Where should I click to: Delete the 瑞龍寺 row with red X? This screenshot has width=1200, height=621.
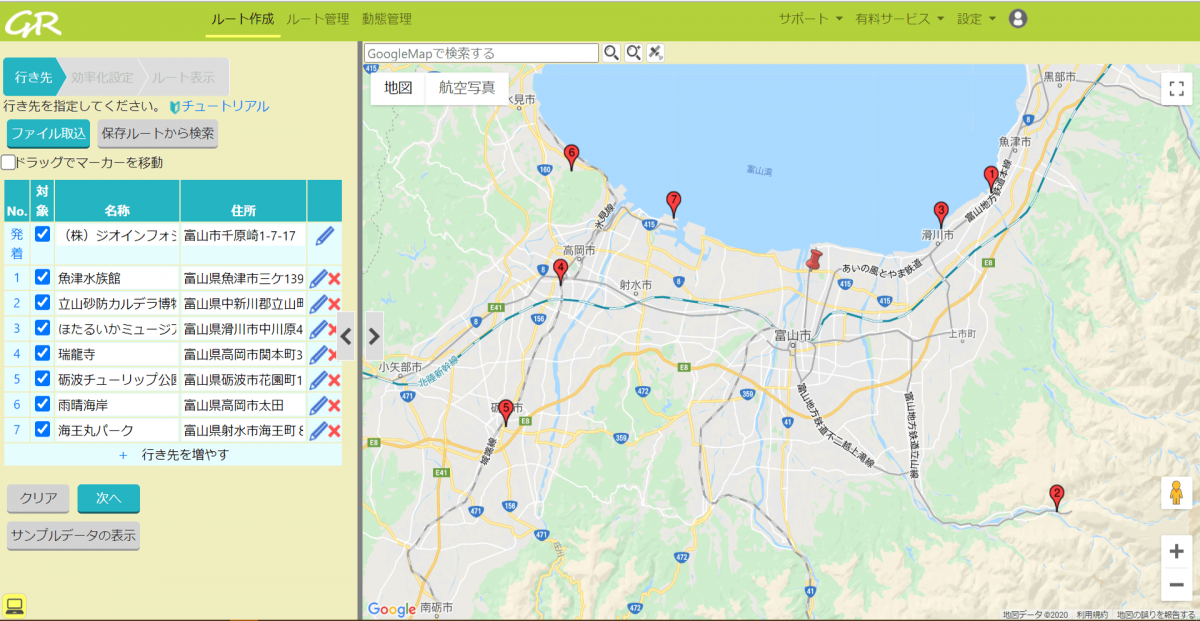pyautogui.click(x=335, y=354)
